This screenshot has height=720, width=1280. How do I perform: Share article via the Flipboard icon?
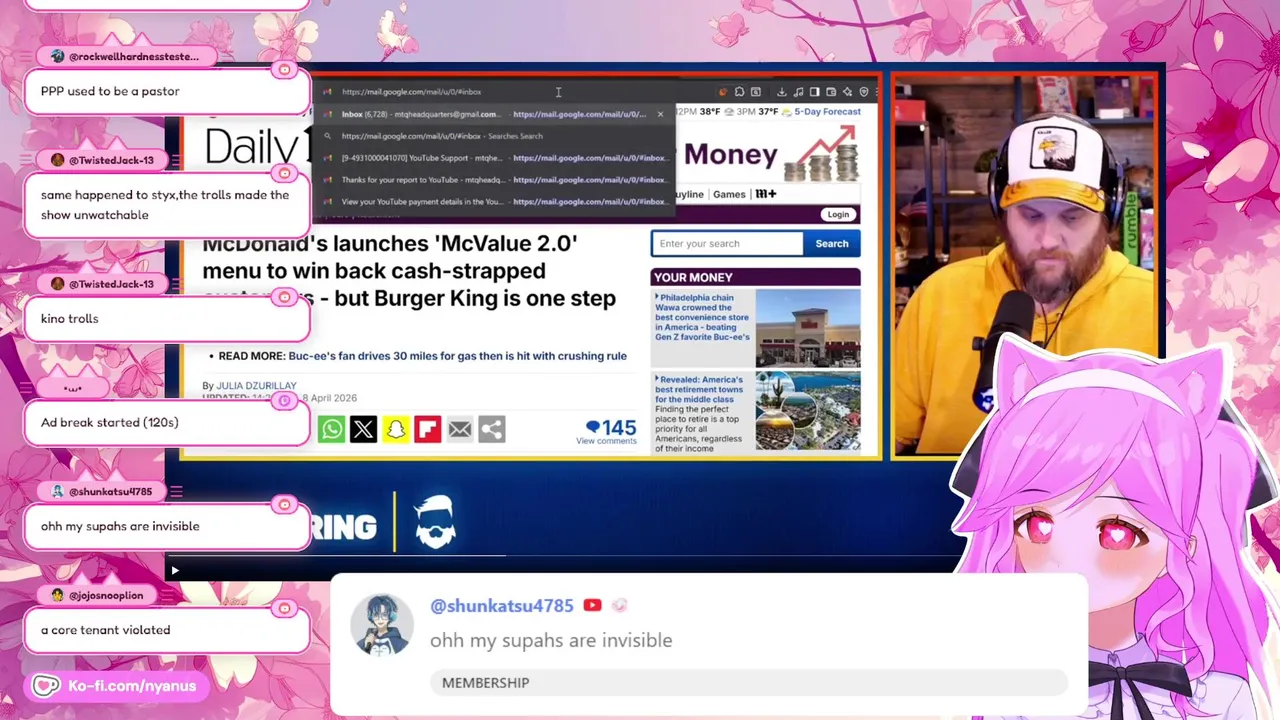pos(427,429)
